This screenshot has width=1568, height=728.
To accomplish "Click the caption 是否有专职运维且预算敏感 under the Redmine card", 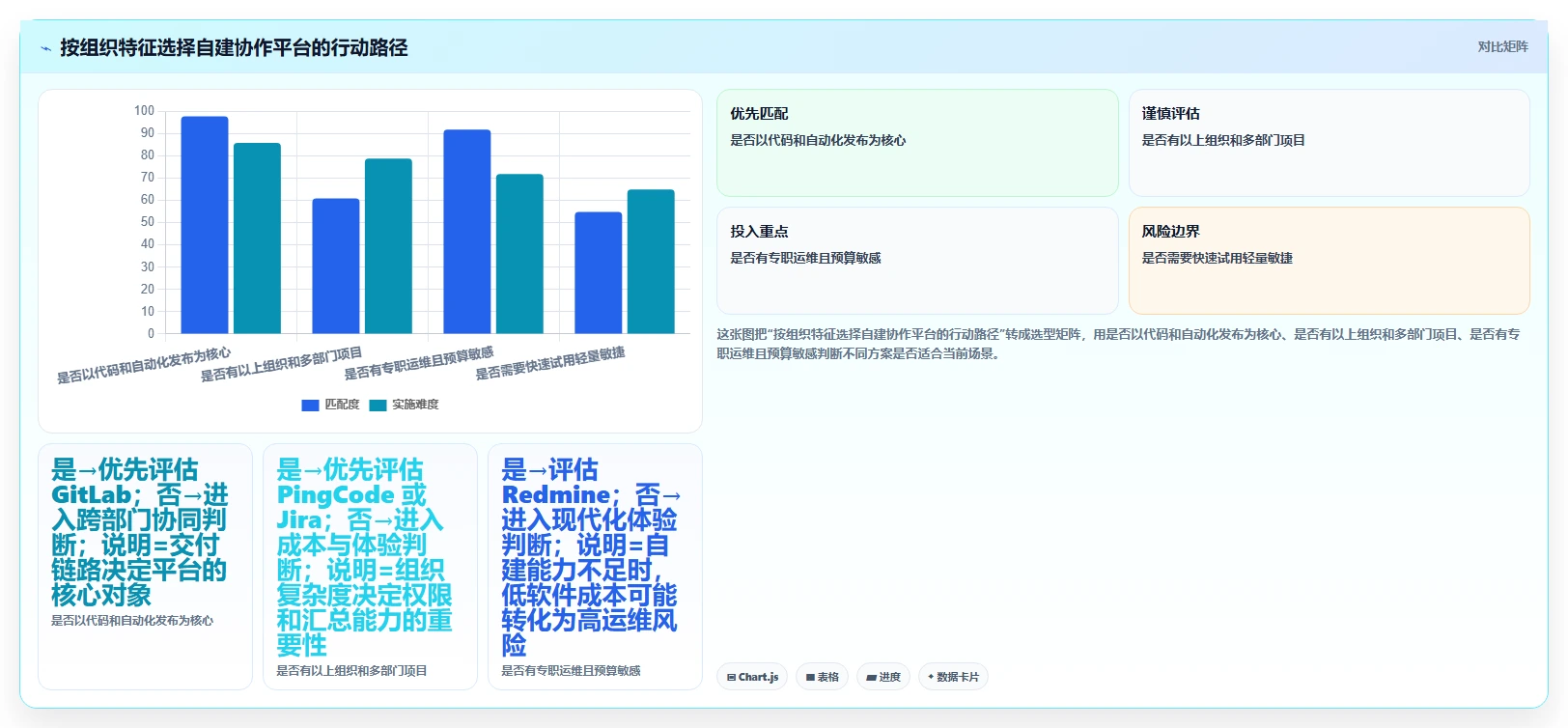I will [571, 671].
